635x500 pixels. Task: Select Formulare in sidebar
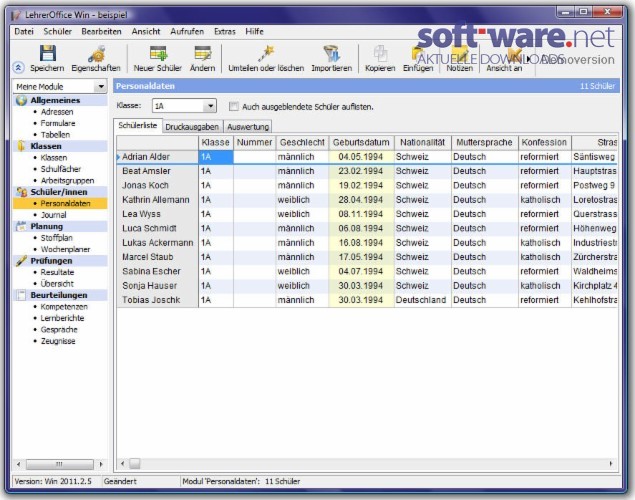coord(58,123)
